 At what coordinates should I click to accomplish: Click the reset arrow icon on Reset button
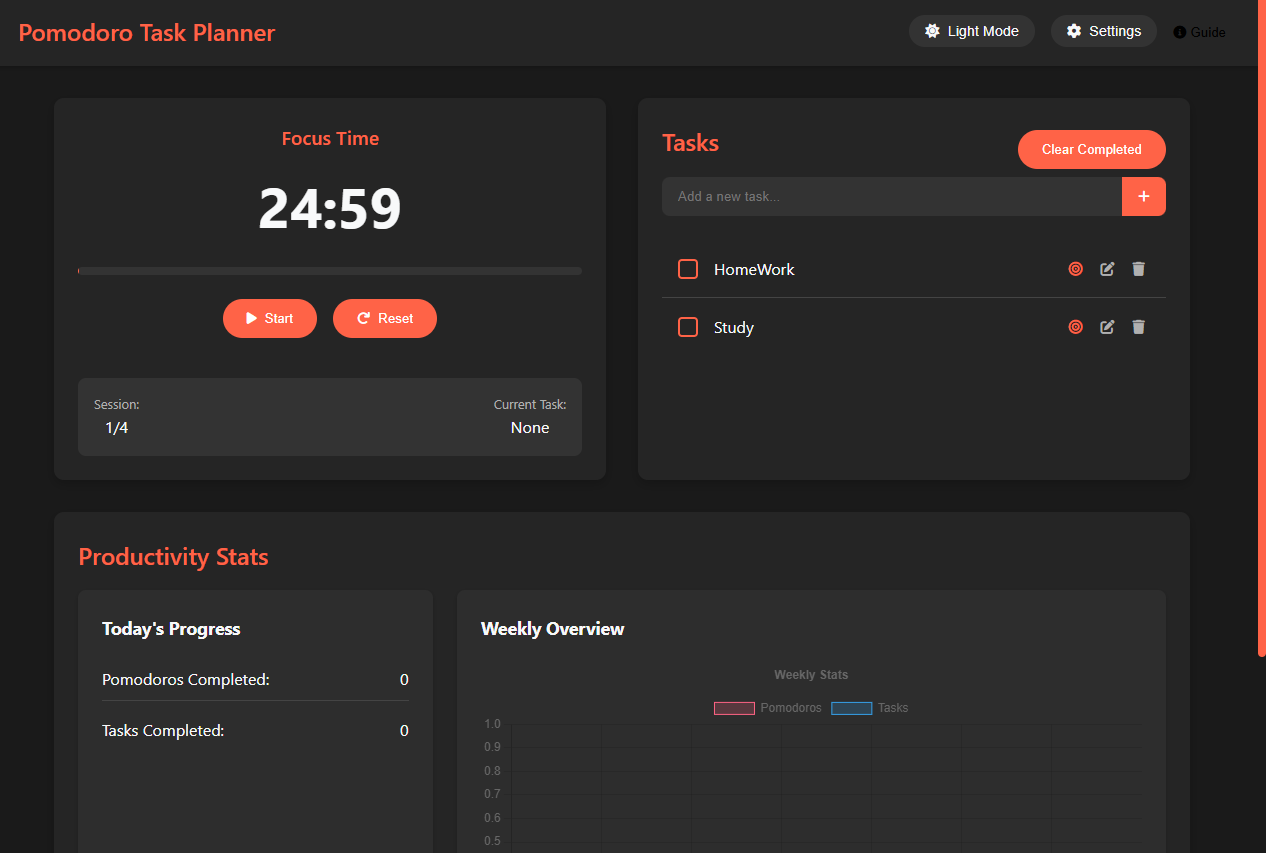(x=363, y=318)
